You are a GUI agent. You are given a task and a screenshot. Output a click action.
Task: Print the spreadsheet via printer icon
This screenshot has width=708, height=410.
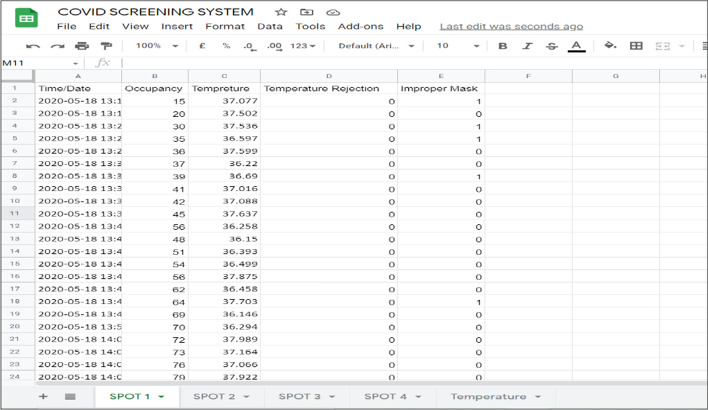[x=82, y=46]
